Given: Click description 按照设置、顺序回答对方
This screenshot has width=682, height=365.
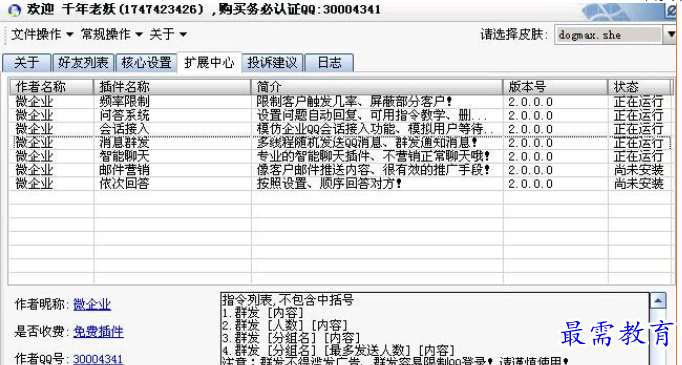Looking at the screenshot, I should [329, 184].
